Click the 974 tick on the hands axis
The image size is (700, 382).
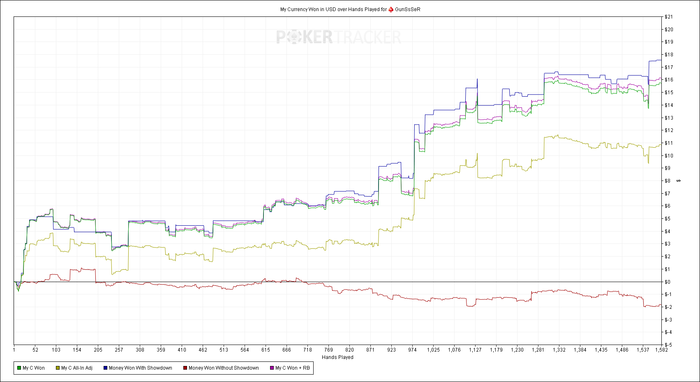[x=412, y=351]
